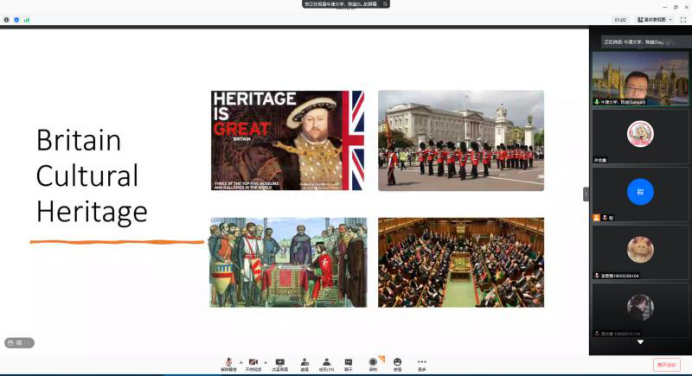Image resolution: width=692 pixels, height=377 pixels.
Task: Click the Buckingham Palace guards image
Action: [461, 140]
